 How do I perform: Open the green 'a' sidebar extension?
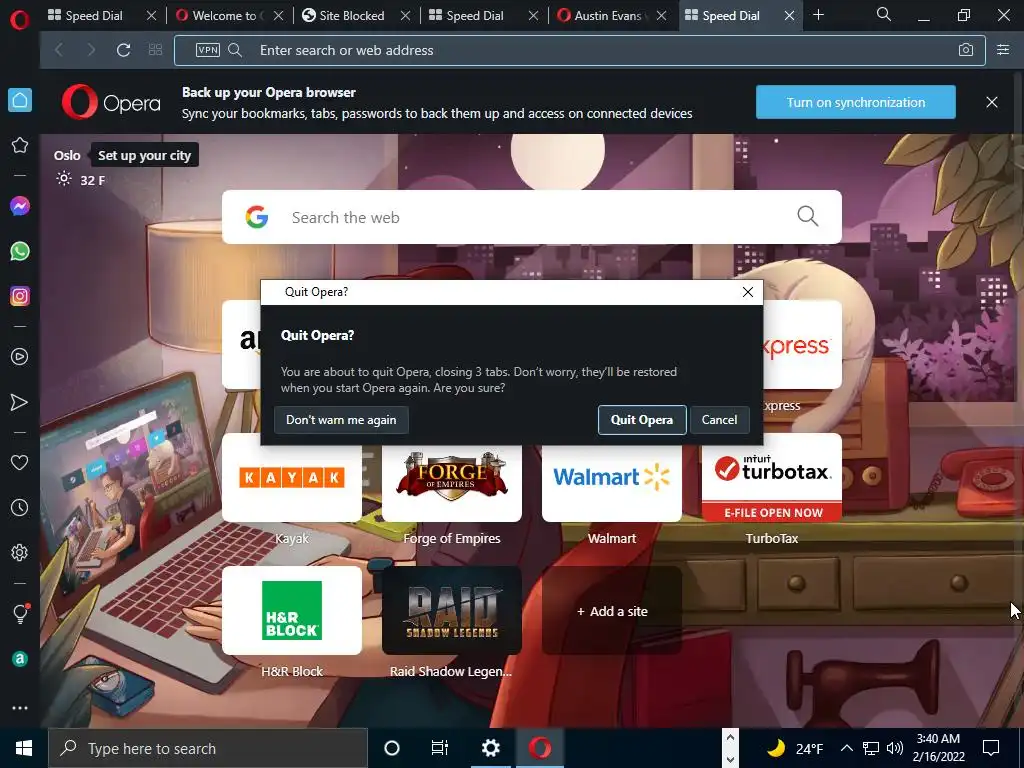[x=20, y=659]
